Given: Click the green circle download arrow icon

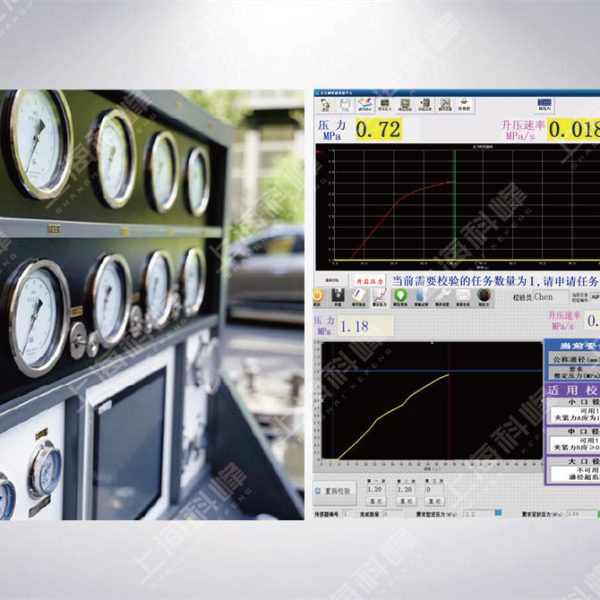Looking at the screenshot, I should point(400,295).
